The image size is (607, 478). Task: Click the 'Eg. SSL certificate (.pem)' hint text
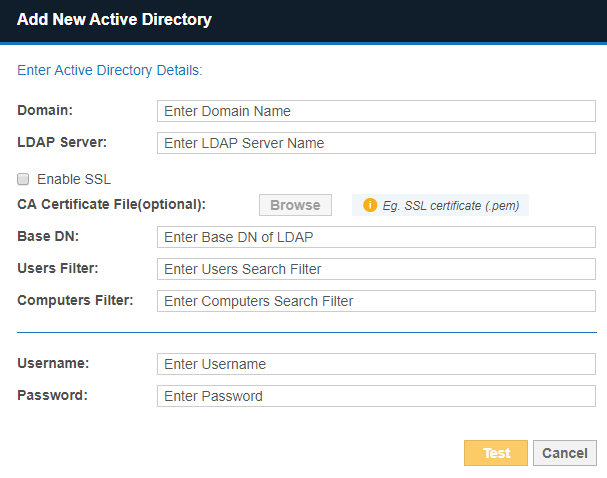[x=451, y=205]
